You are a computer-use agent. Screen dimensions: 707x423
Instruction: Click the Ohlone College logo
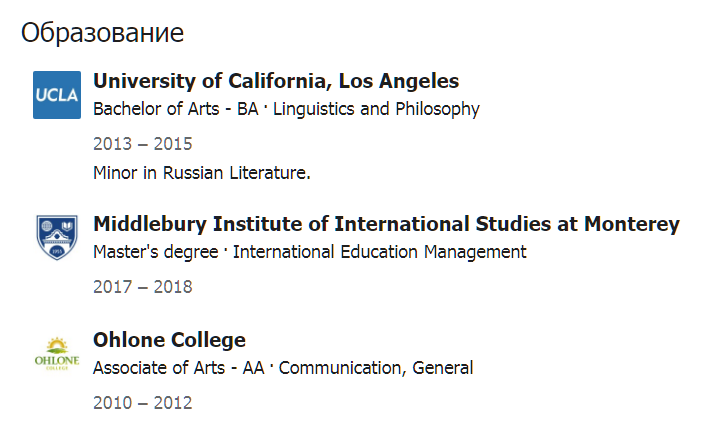[x=57, y=354]
